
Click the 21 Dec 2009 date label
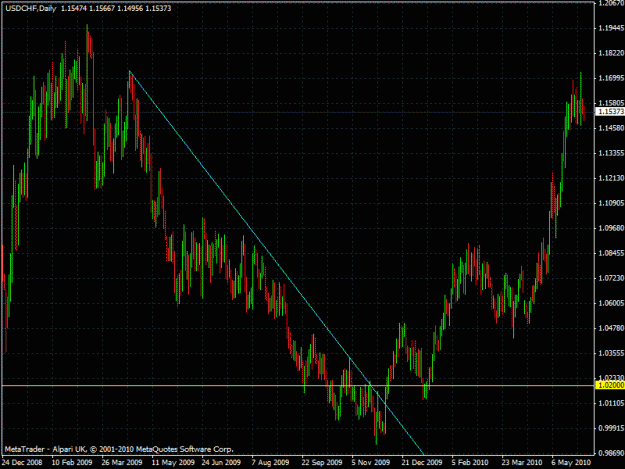coord(422,463)
